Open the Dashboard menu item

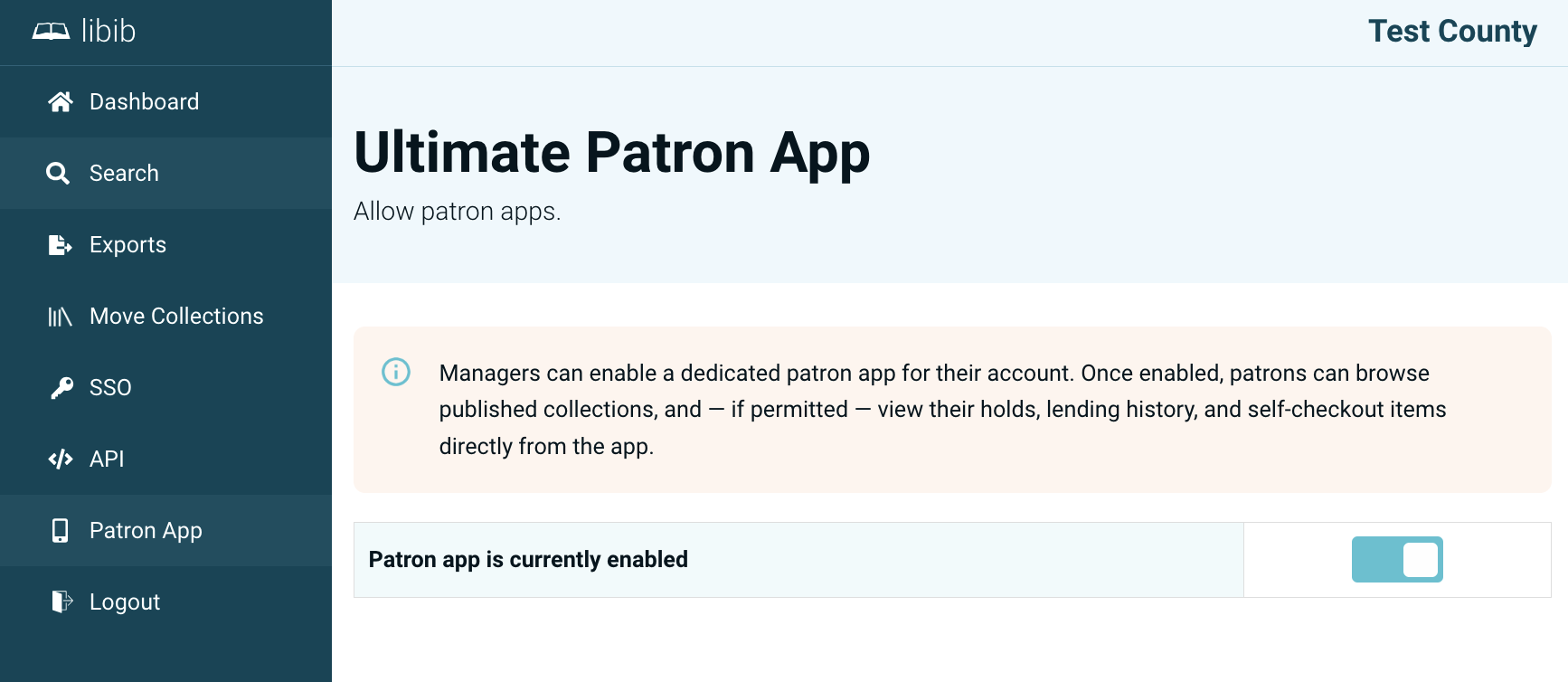pyautogui.click(x=144, y=101)
